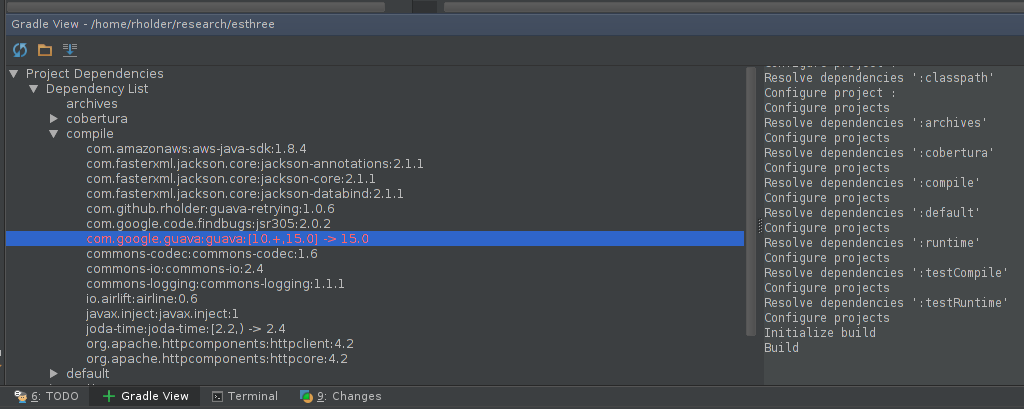Screen dimensions: 1024x409
Task: Click the Terminal tab icon
Action: (217, 396)
